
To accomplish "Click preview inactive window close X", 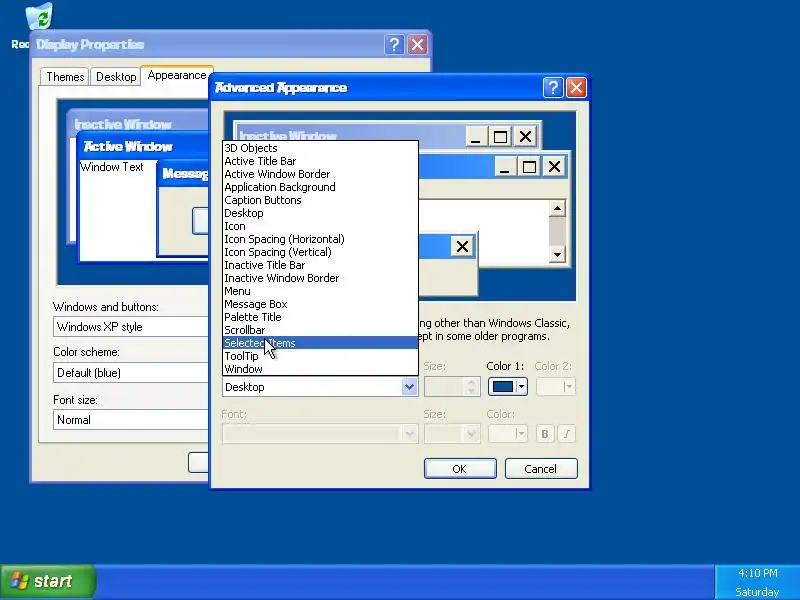I will click(x=525, y=137).
